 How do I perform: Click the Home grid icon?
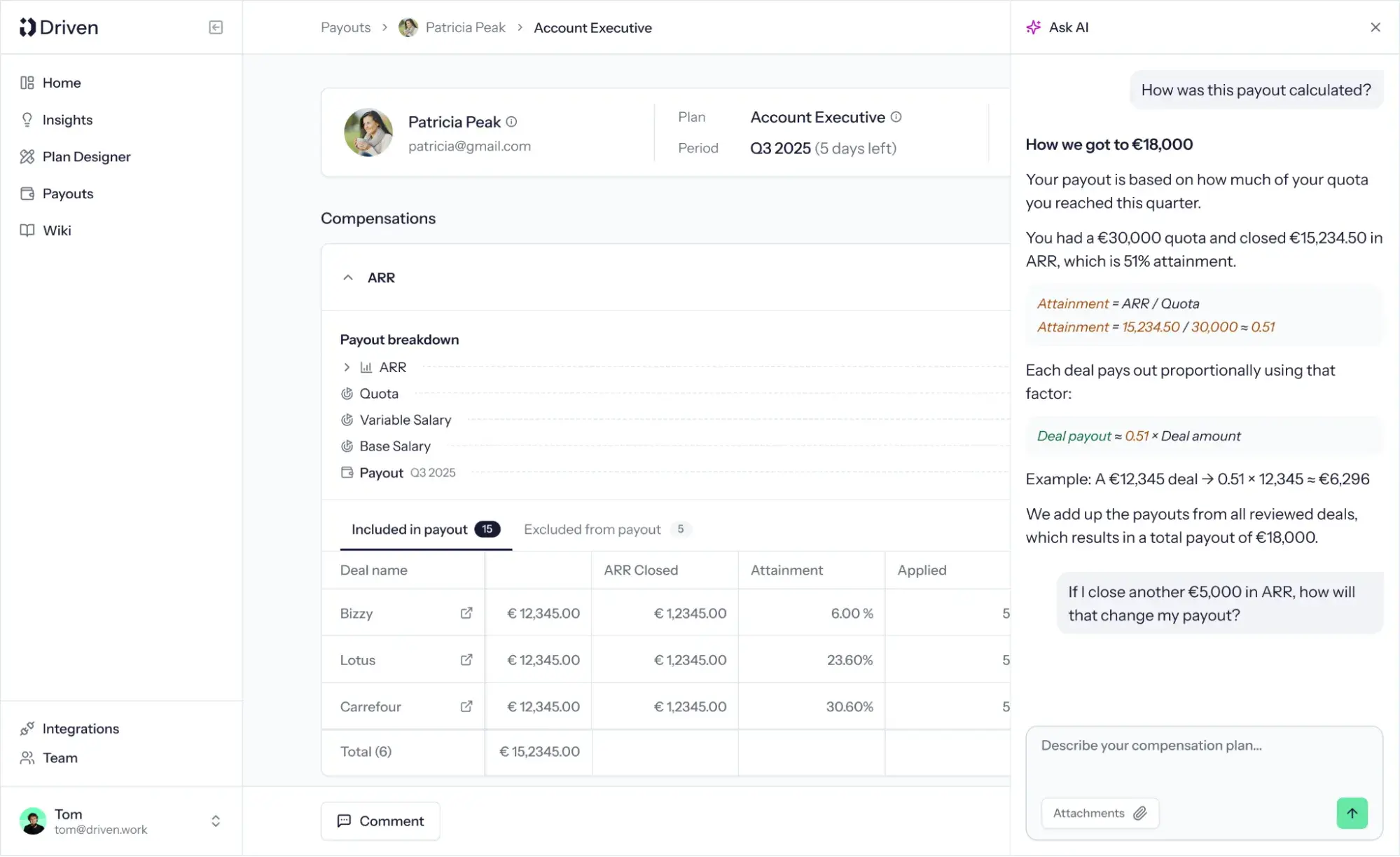pos(27,83)
